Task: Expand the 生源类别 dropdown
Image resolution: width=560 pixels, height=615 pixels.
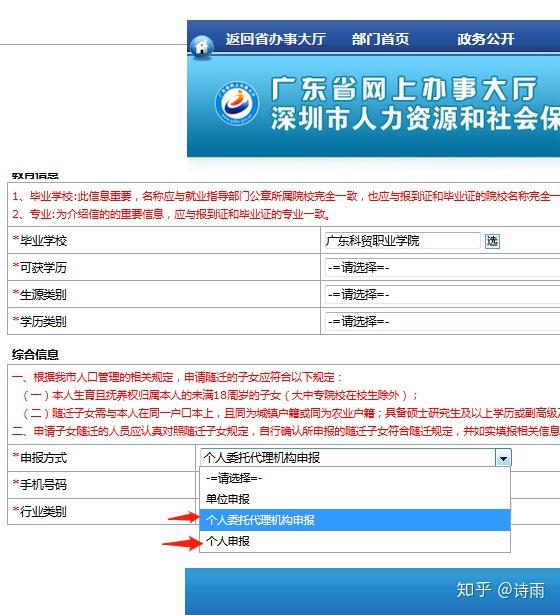Action: [442, 295]
